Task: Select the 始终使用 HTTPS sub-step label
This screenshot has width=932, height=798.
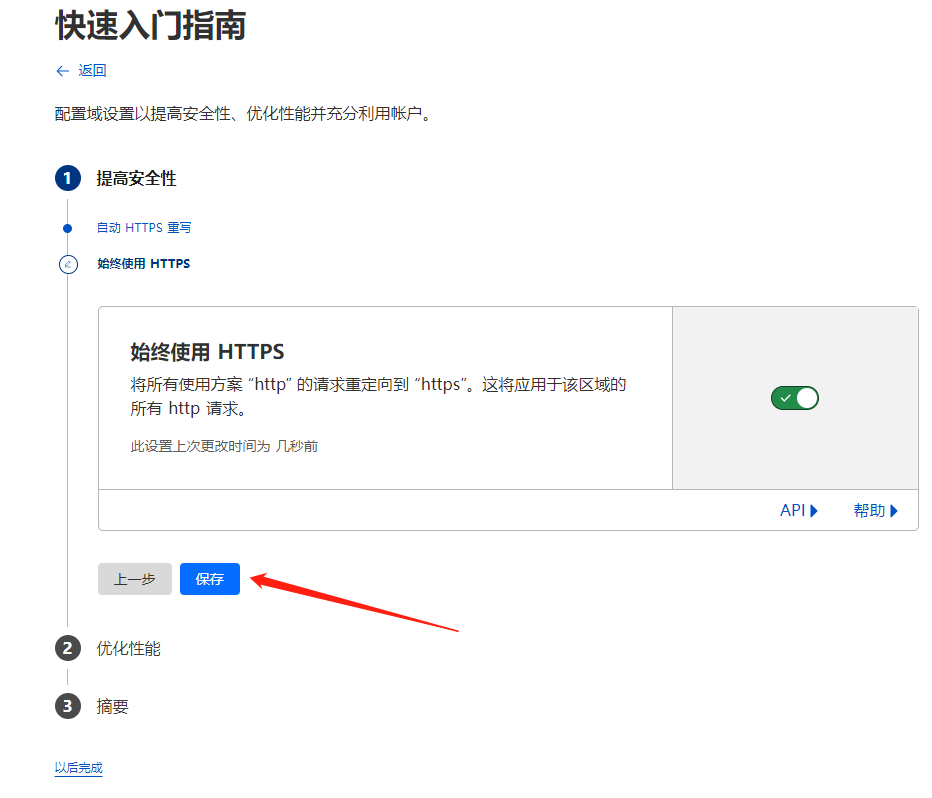Action: coord(144,263)
